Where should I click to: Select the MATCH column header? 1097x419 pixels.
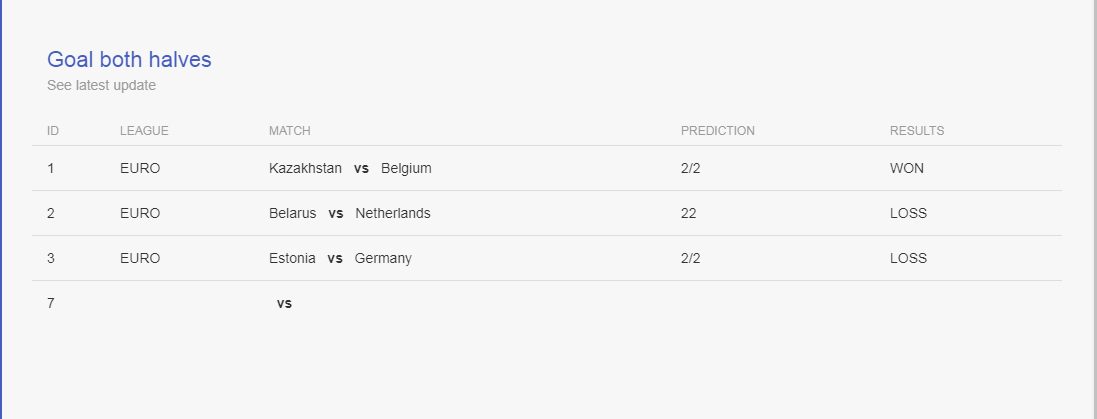coord(290,131)
